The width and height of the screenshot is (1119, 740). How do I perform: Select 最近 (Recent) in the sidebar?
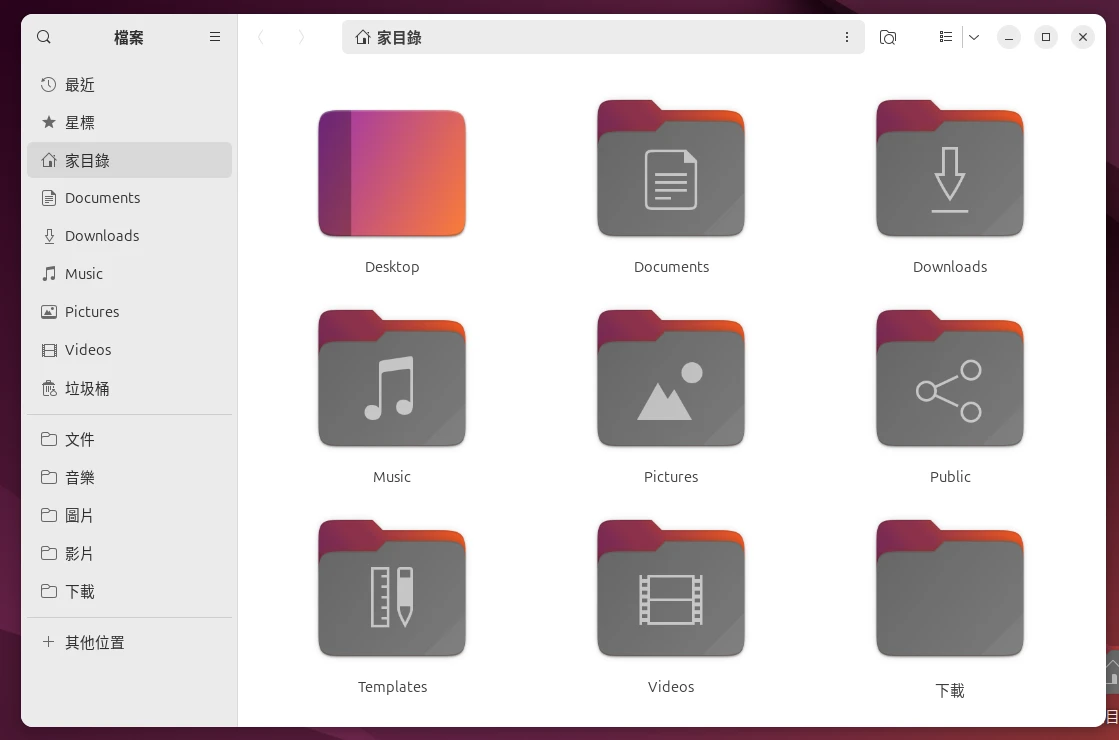[x=80, y=85]
